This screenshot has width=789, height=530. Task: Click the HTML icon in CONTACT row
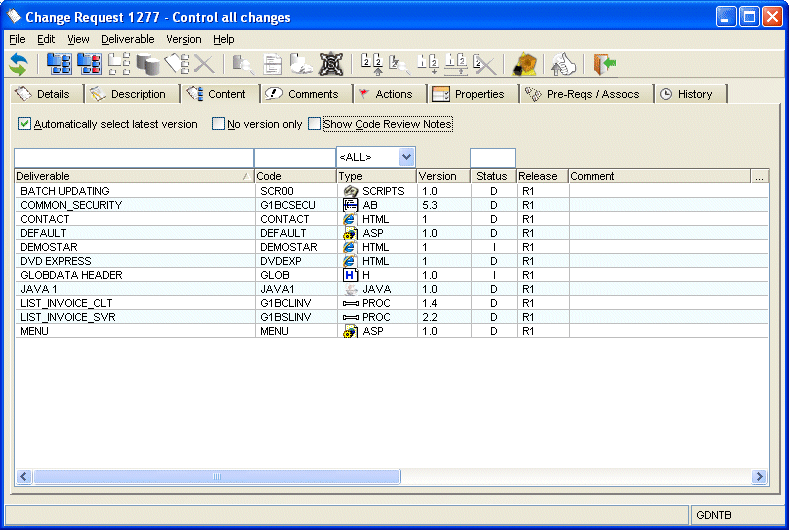pyautogui.click(x=350, y=219)
